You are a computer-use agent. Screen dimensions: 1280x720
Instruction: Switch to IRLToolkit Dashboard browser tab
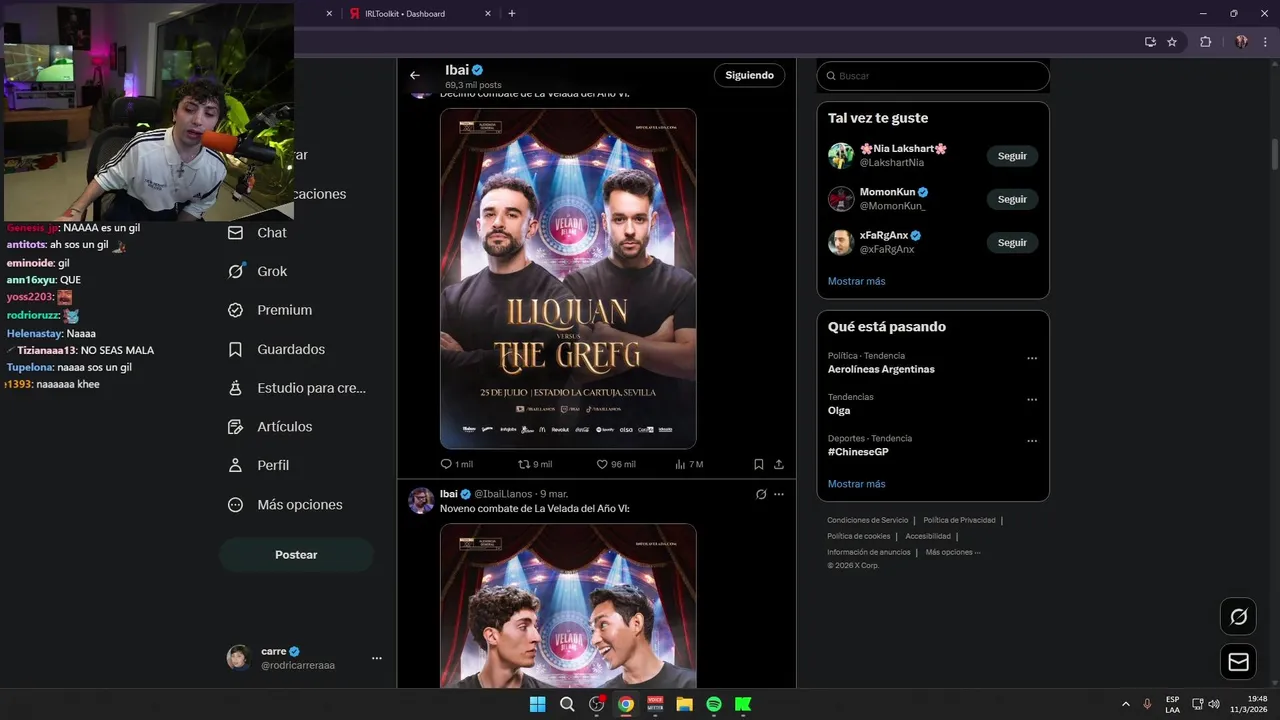(x=420, y=14)
